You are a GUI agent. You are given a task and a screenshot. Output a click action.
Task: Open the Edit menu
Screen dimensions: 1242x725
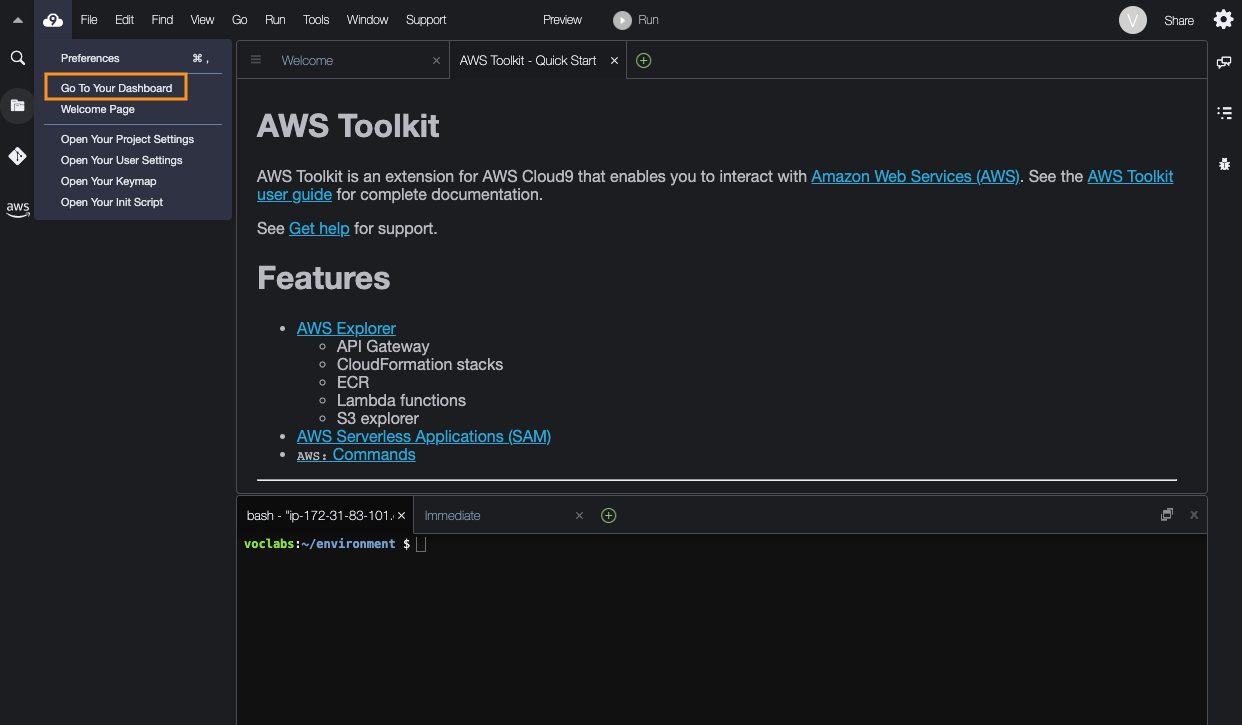[124, 20]
